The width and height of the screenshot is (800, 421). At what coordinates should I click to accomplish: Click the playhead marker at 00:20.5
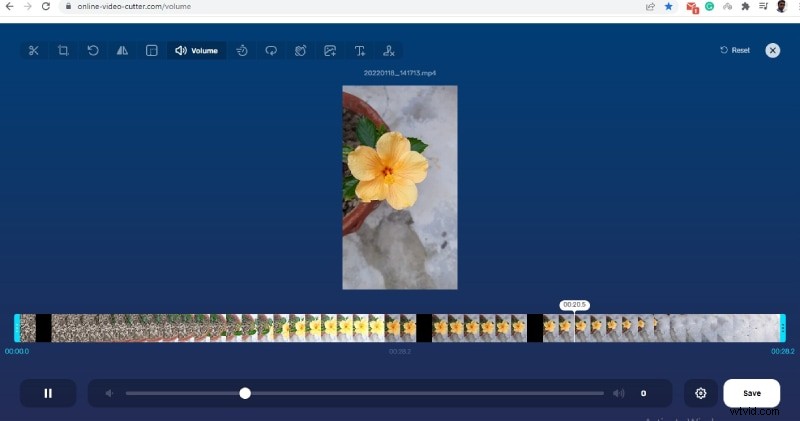(574, 305)
